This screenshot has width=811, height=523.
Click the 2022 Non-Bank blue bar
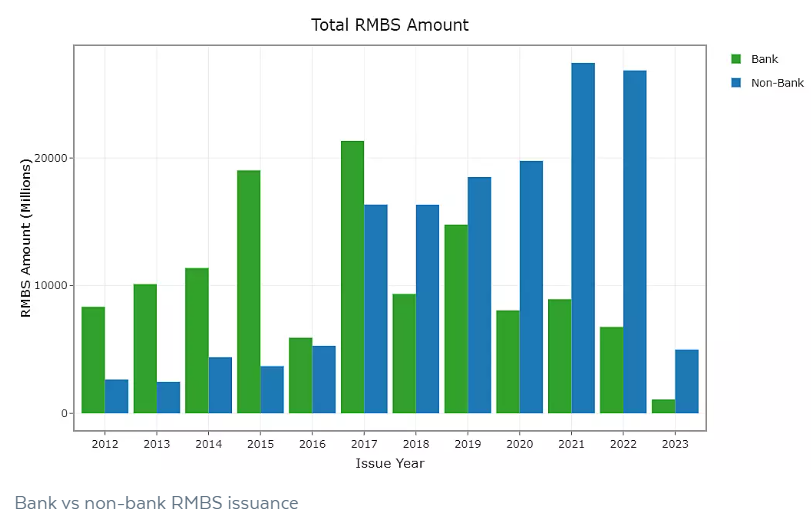click(x=634, y=241)
